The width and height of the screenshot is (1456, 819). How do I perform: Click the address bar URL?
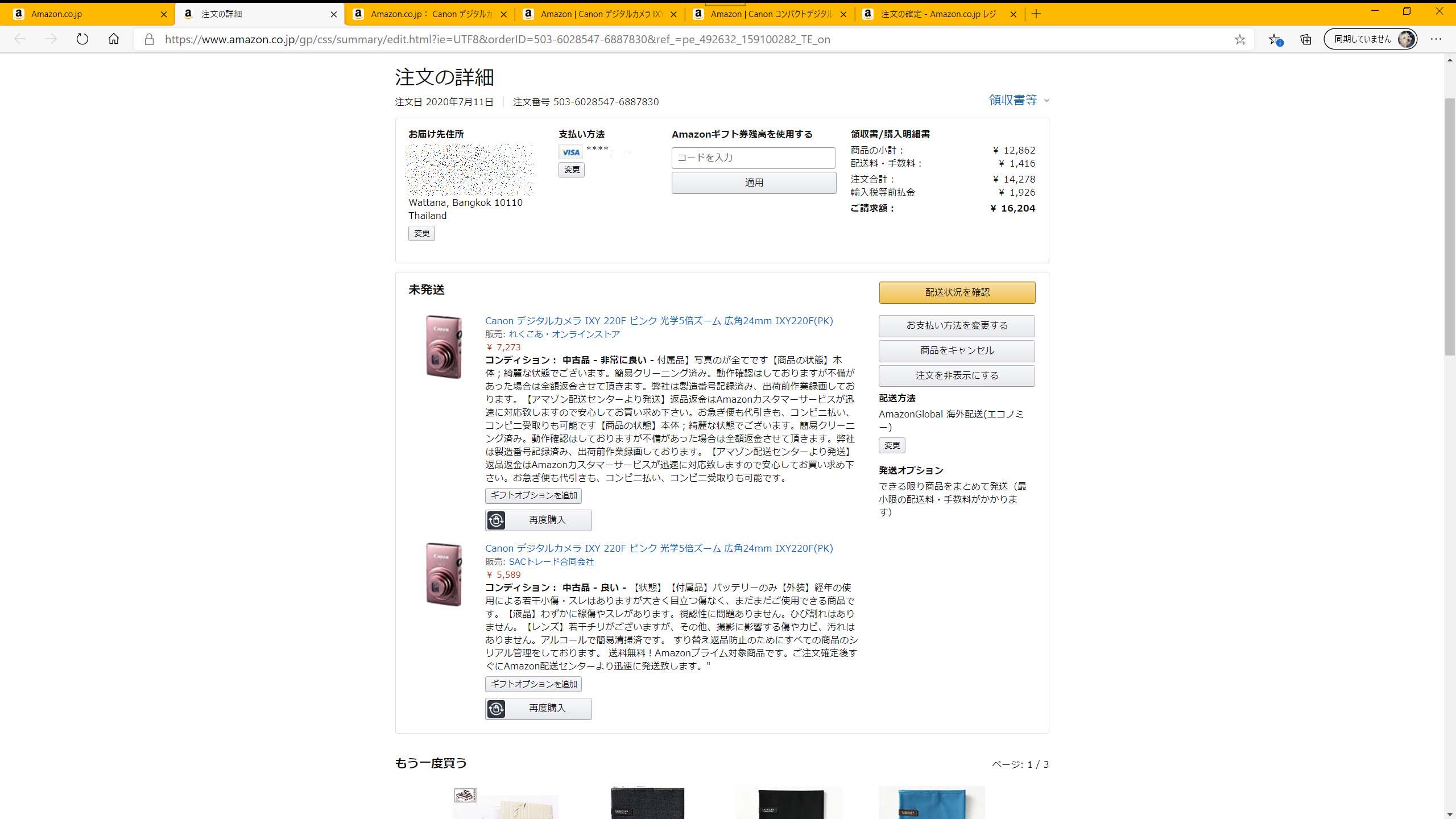(x=498, y=39)
